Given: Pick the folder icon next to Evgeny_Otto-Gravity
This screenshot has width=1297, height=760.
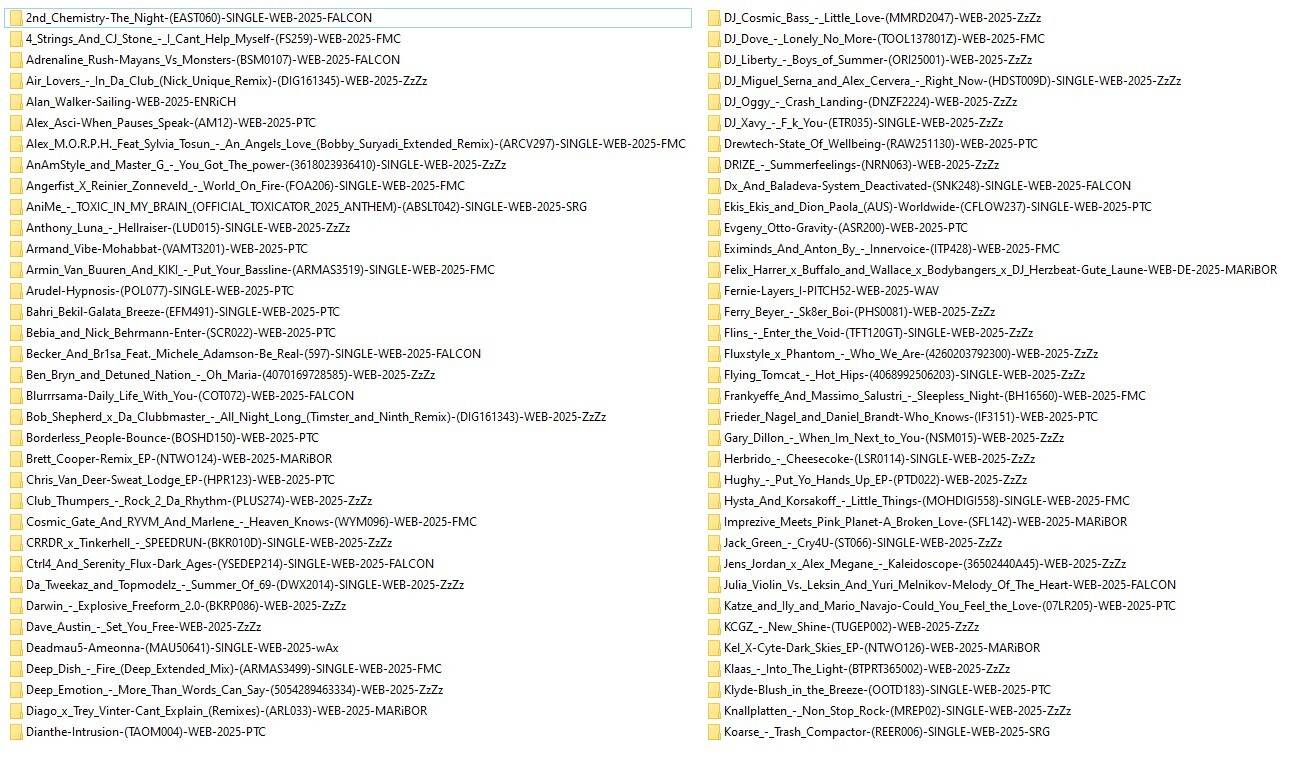Looking at the screenshot, I should click(x=714, y=228).
